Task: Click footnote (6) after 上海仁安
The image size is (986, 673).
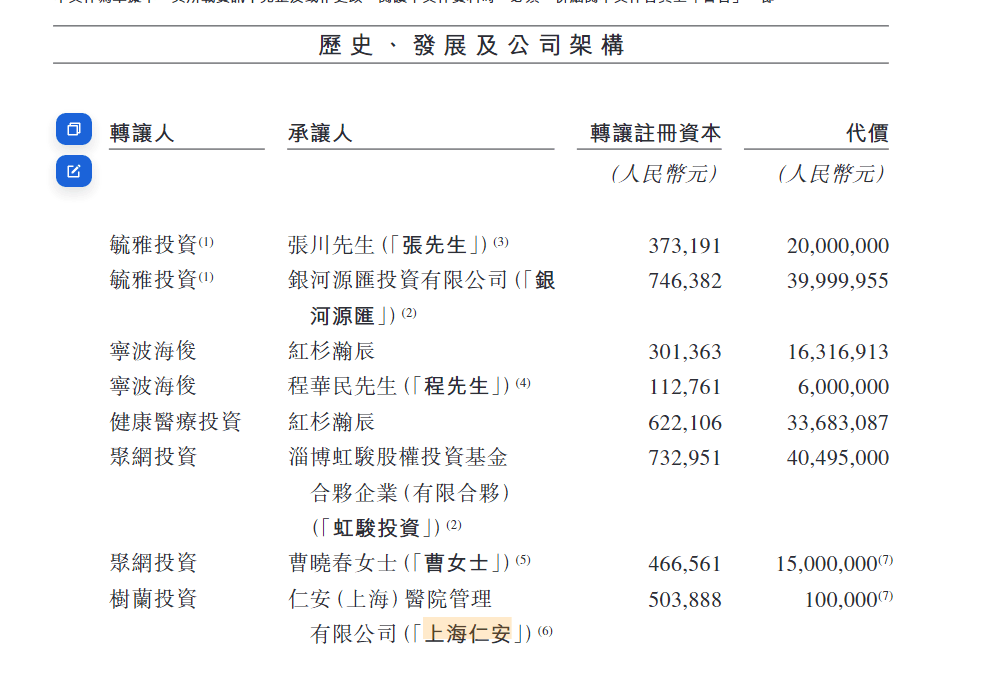Action: (x=545, y=631)
